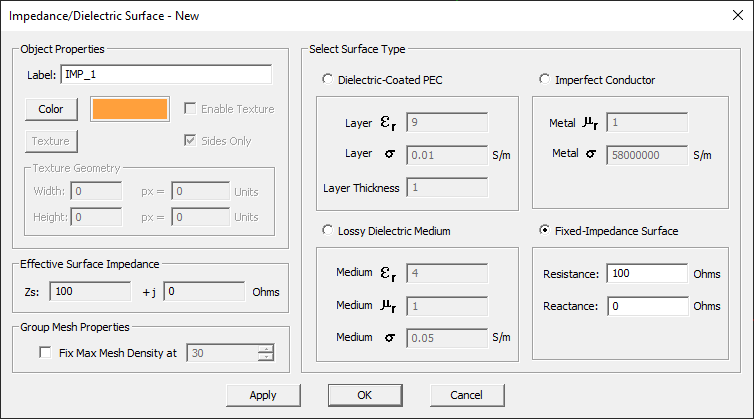Click the orange color swatch
Image resolution: width=754 pixels, height=419 pixels.
pyautogui.click(x=130, y=109)
